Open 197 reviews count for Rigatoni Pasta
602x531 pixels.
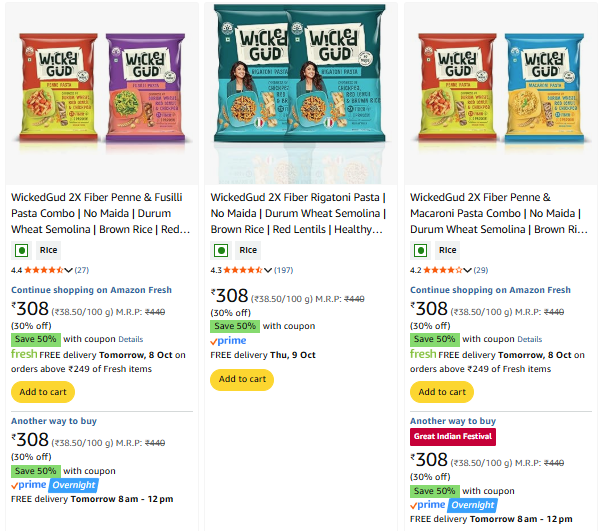(284, 270)
